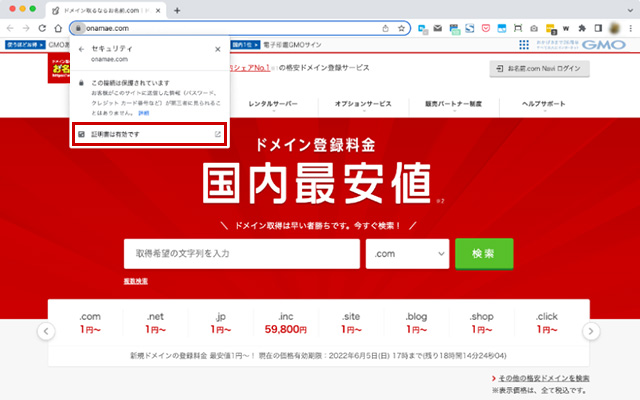Screen dimensions: 640x400
Task: Open the レンタルサーバー menu
Action: pos(273,104)
